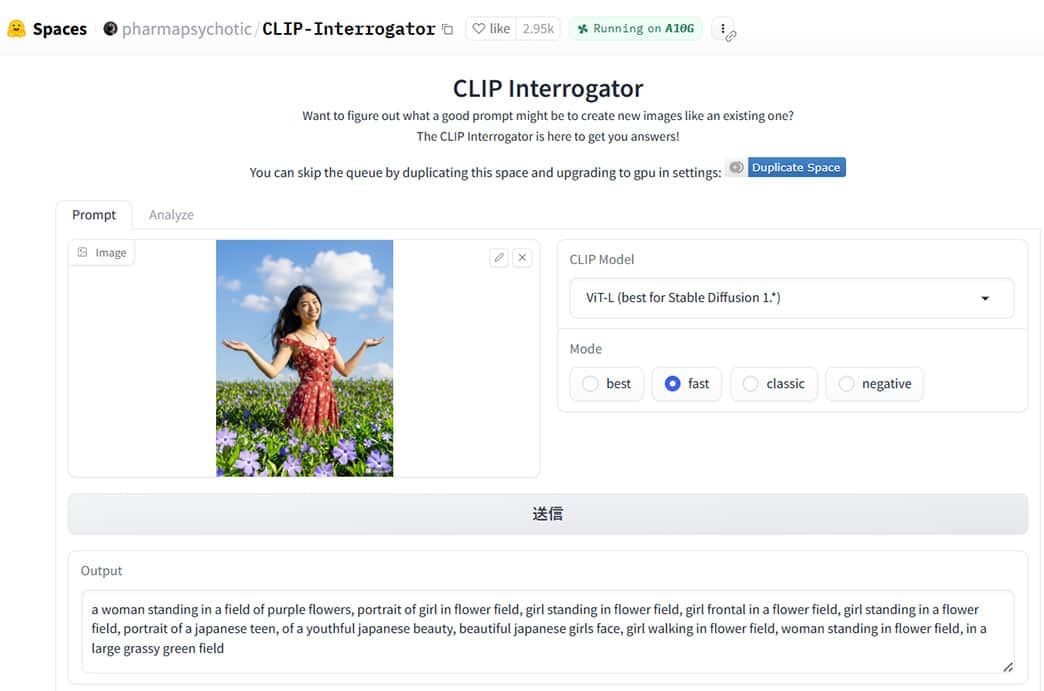Click the link icon beside the options menu
The height and width of the screenshot is (691, 1044).
coord(731,37)
